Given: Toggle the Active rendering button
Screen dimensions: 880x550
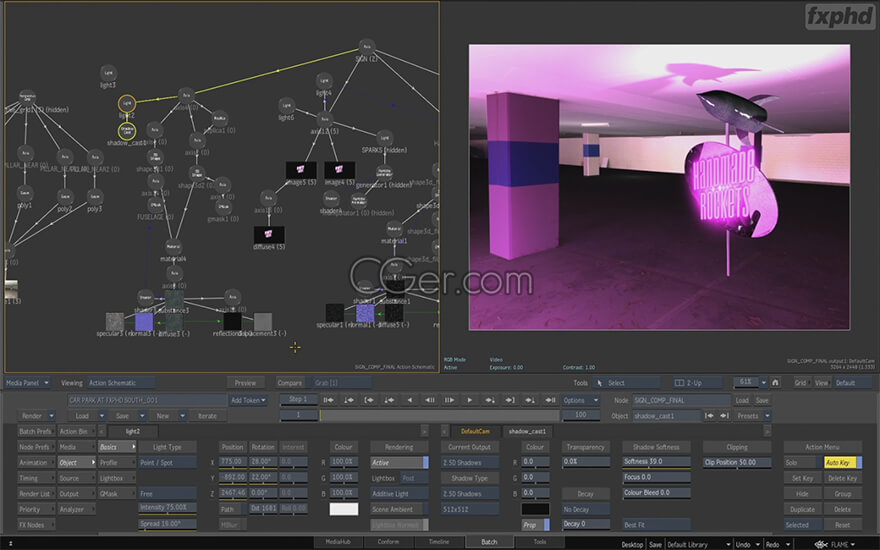Looking at the screenshot, I should click(x=400, y=462).
